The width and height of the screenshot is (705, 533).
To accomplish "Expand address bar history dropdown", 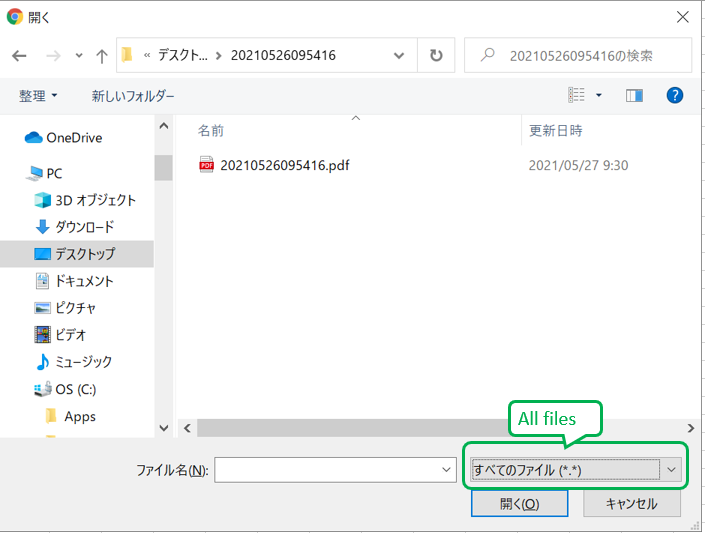I will [x=399, y=56].
